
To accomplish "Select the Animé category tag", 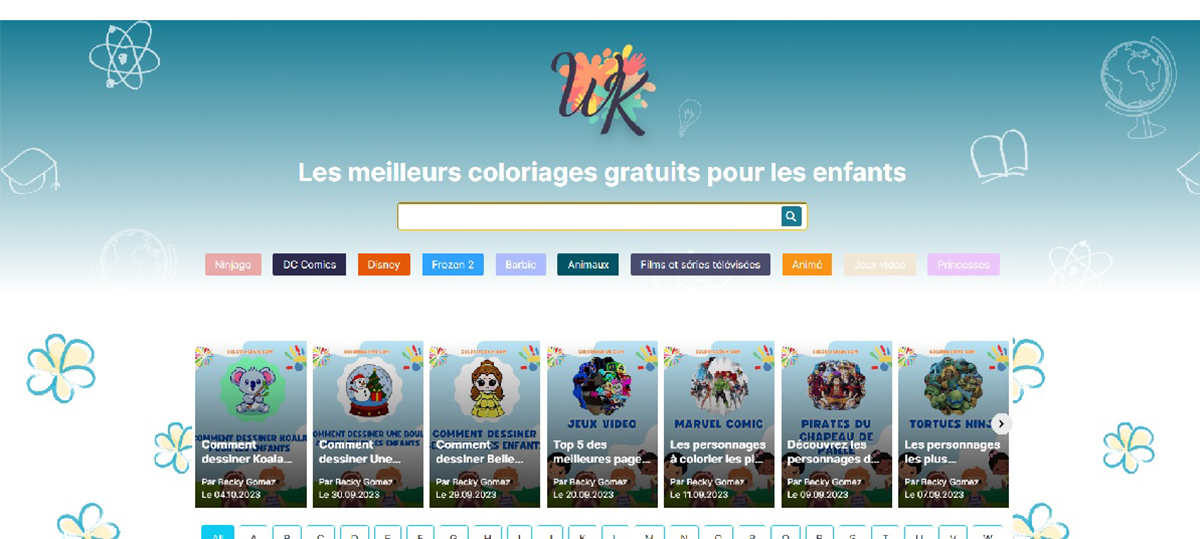I will (807, 265).
